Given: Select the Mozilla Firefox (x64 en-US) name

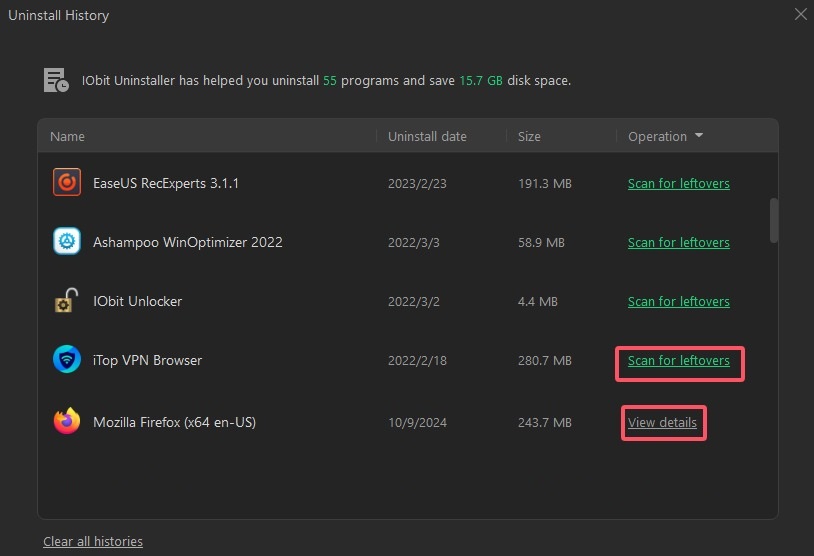Looking at the screenshot, I should 174,423.
